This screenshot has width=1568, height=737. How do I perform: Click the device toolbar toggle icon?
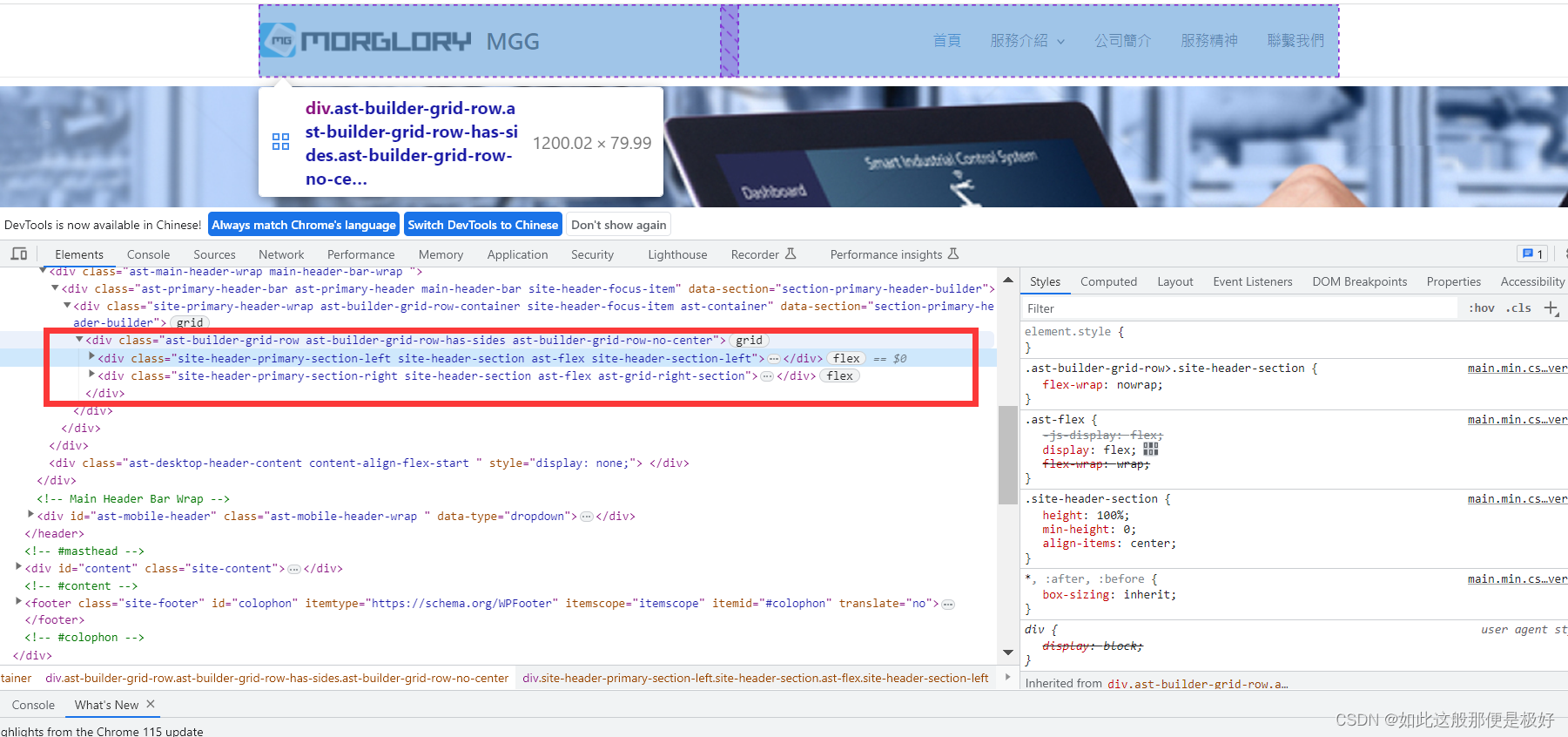click(x=19, y=254)
